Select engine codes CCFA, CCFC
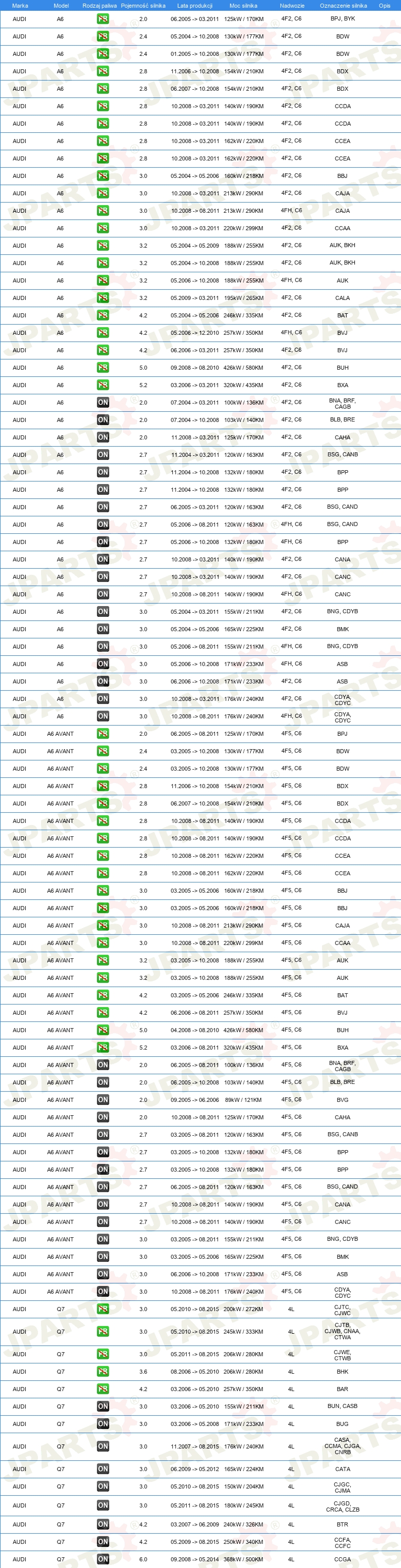This screenshot has width=401, height=1568. click(343, 1542)
